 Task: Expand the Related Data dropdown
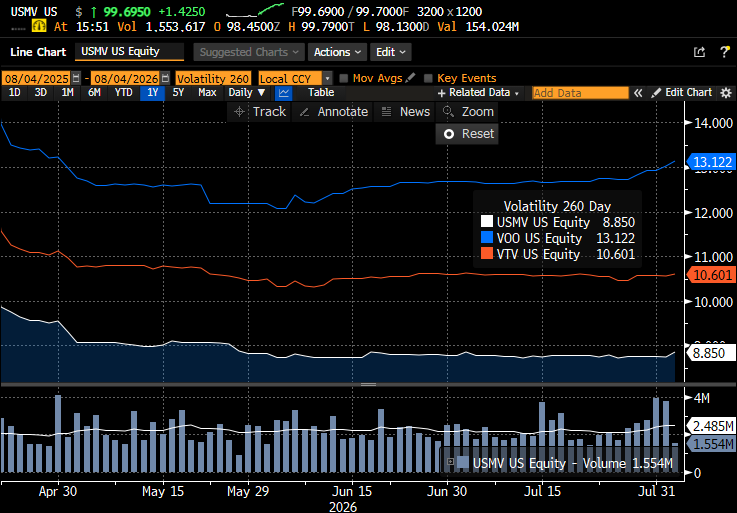[478, 93]
